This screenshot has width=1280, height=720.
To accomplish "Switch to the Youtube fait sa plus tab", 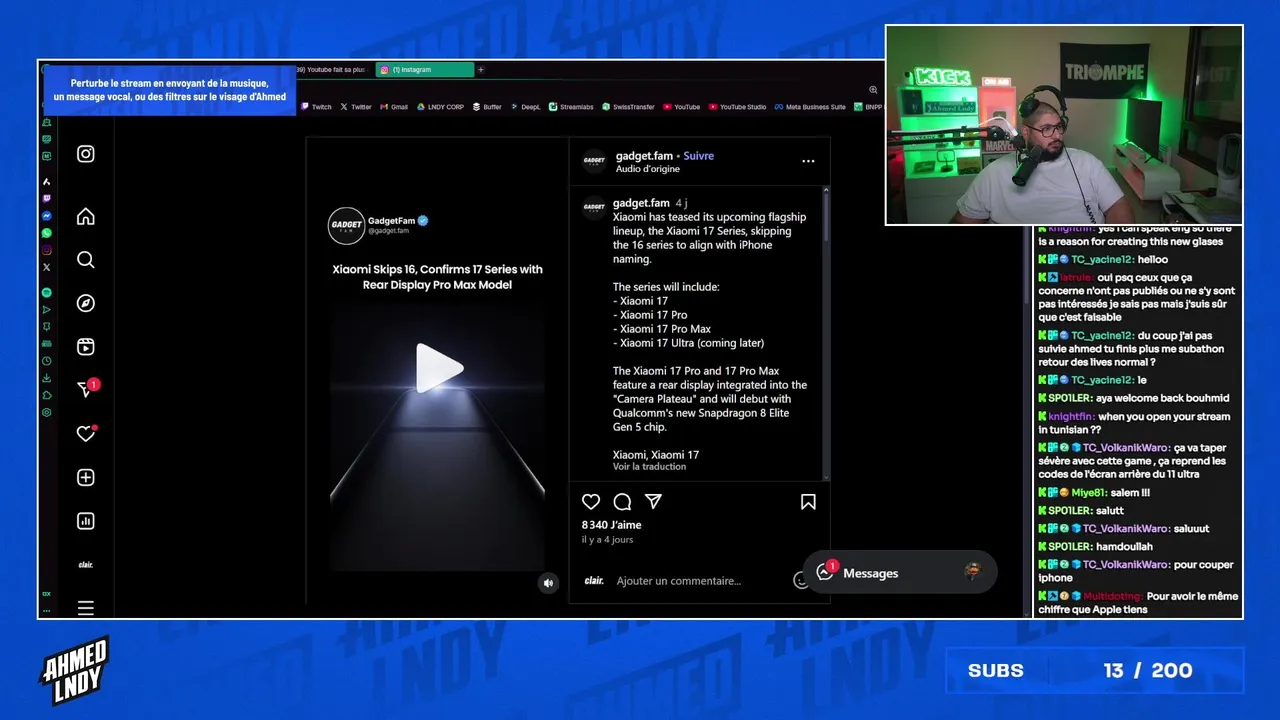I will (333, 70).
